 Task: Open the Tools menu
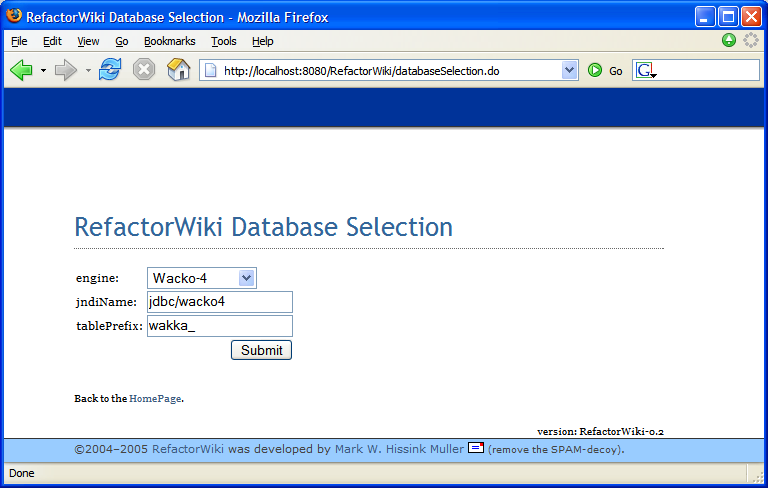click(224, 41)
